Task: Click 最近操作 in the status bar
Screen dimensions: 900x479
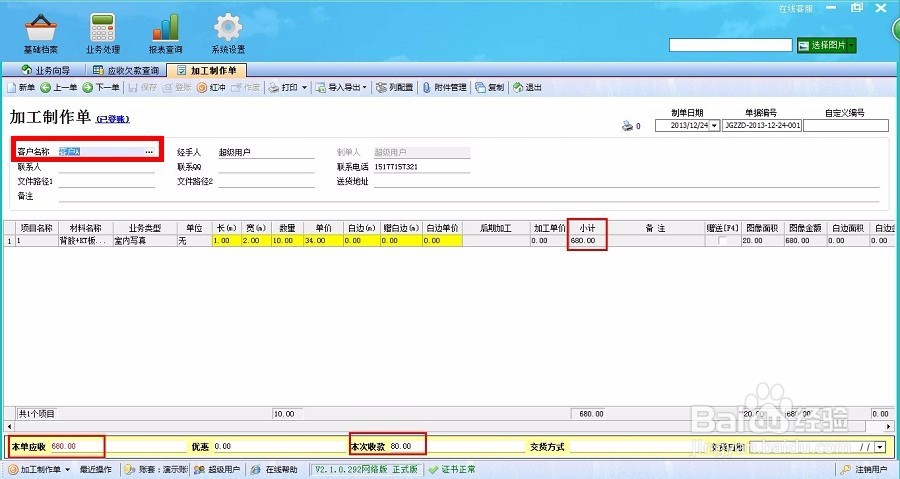Action: coord(96,469)
